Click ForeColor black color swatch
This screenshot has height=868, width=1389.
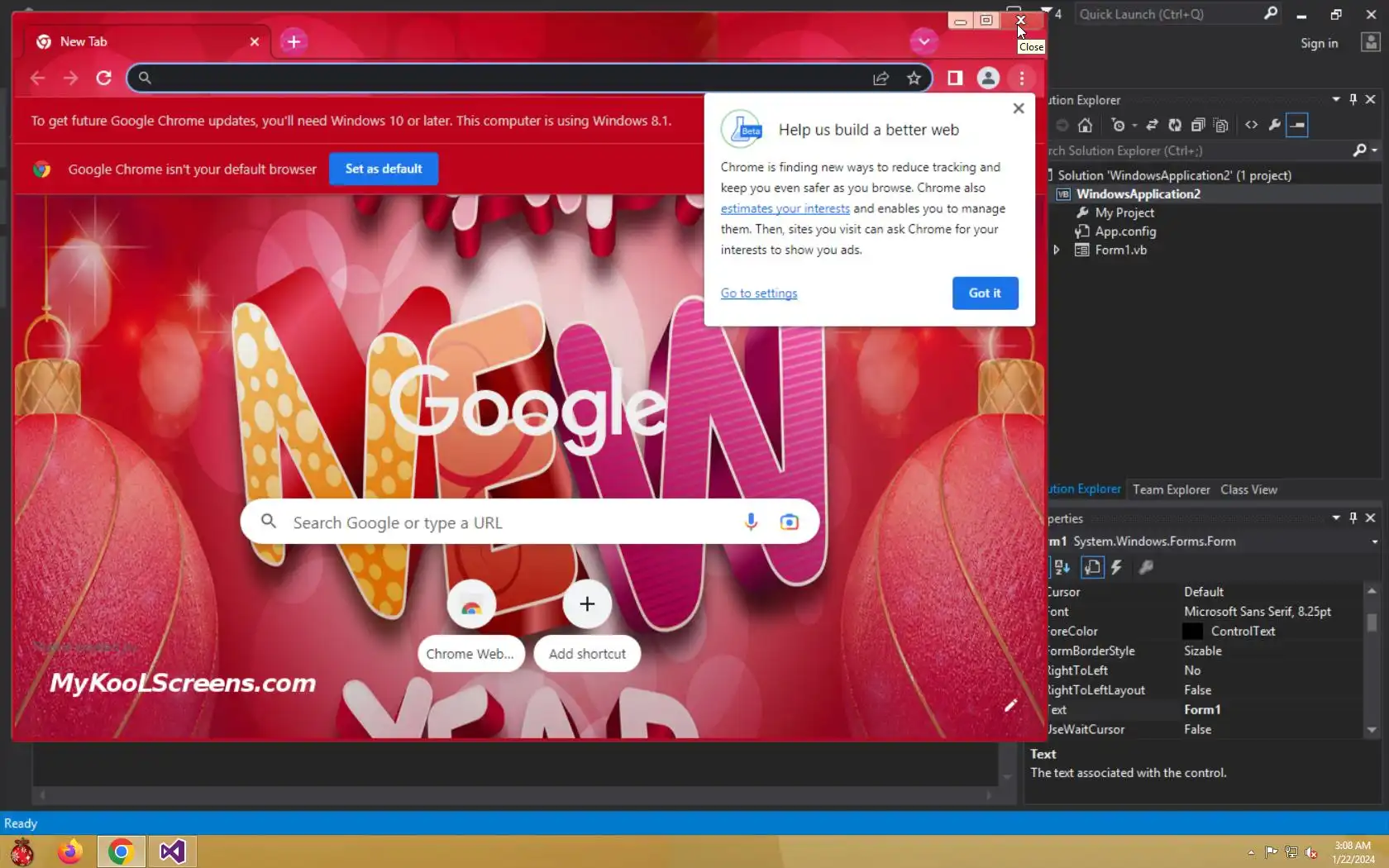click(x=1192, y=632)
